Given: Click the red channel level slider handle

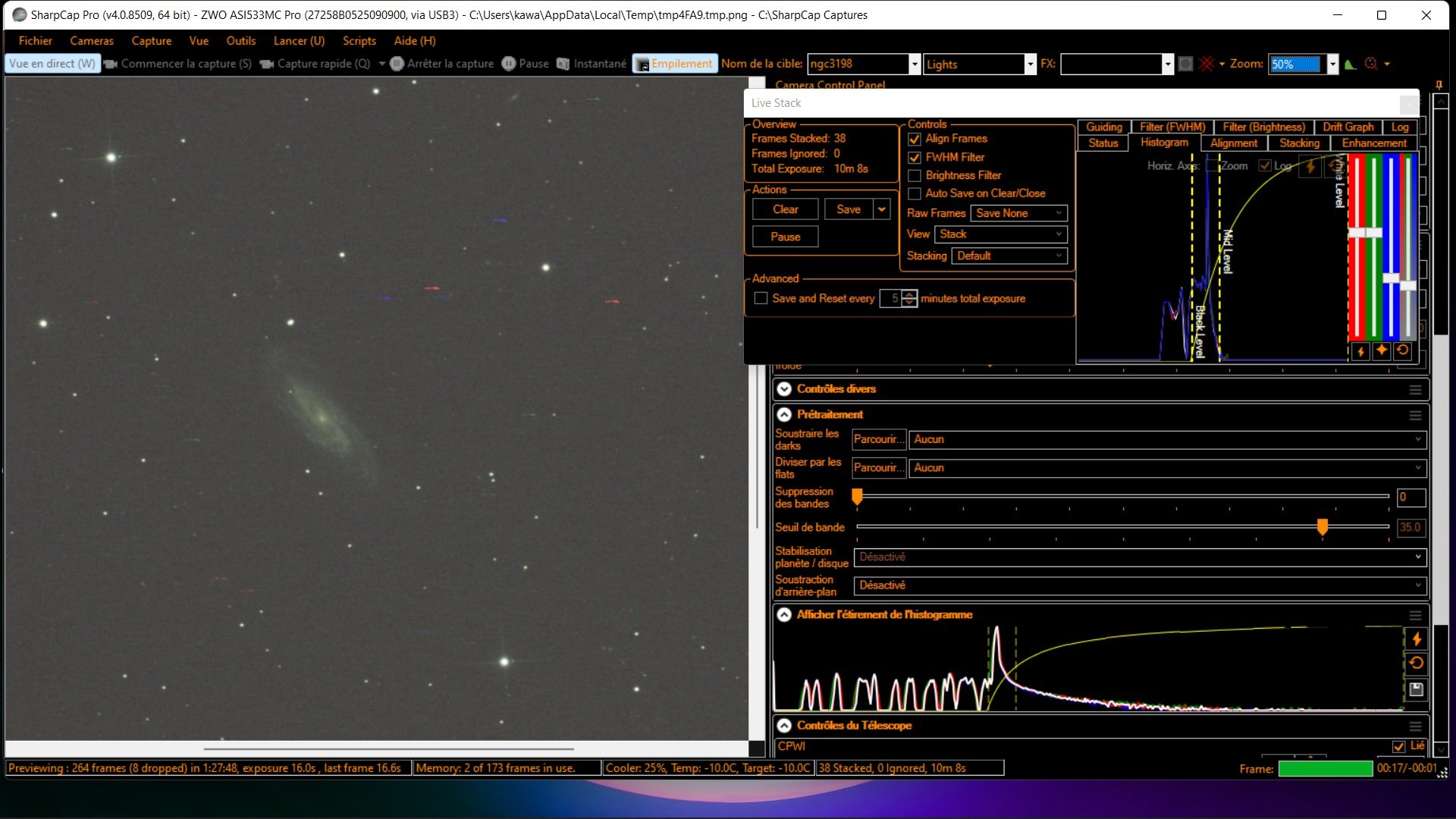Looking at the screenshot, I should coord(1357,233).
